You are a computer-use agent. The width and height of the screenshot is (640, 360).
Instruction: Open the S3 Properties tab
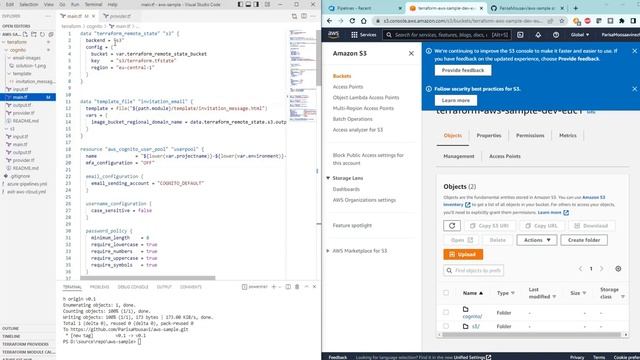coord(489,136)
